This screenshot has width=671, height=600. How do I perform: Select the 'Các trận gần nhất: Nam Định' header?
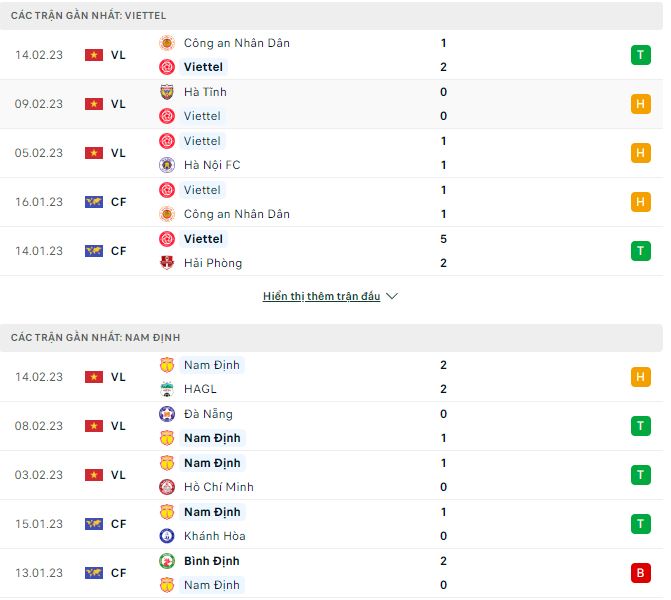coord(96,338)
